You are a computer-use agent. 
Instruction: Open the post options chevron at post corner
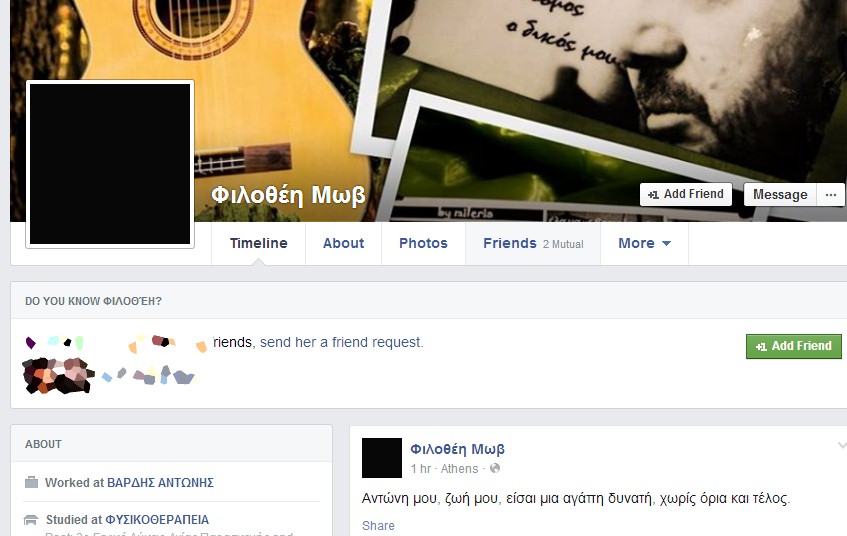[842, 445]
